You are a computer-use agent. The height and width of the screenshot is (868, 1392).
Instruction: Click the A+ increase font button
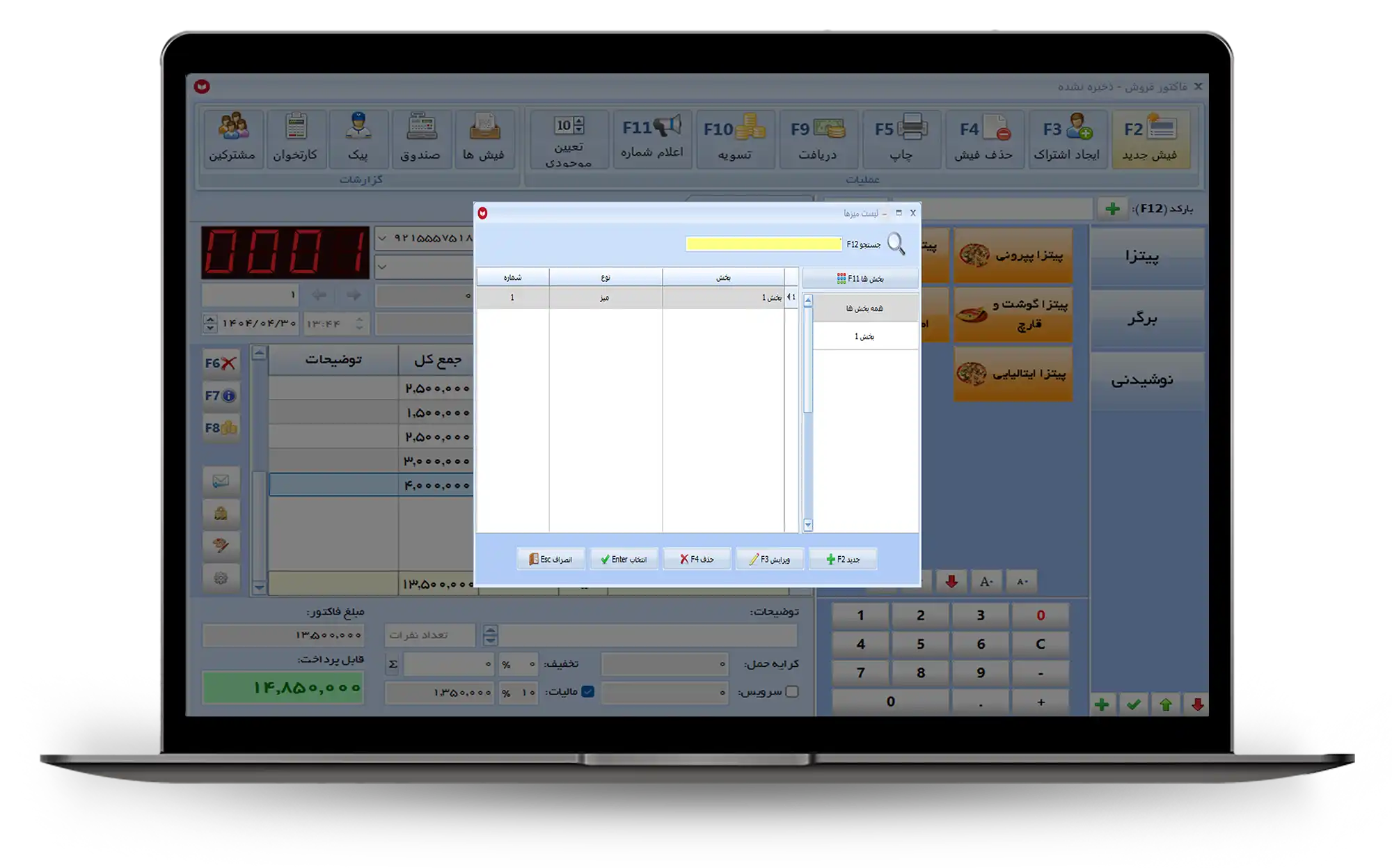click(x=986, y=581)
